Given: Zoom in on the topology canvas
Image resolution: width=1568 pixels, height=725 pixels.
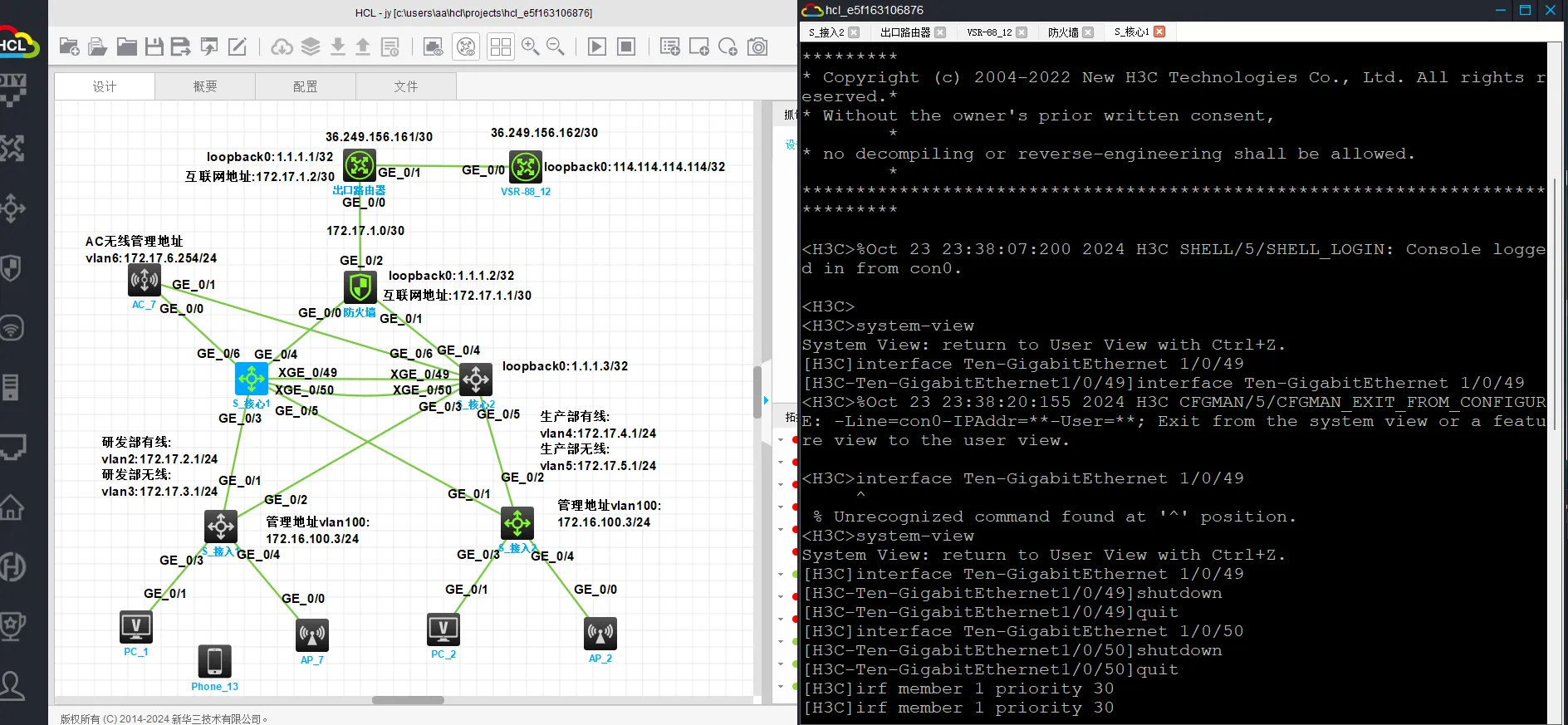Looking at the screenshot, I should coord(530,47).
